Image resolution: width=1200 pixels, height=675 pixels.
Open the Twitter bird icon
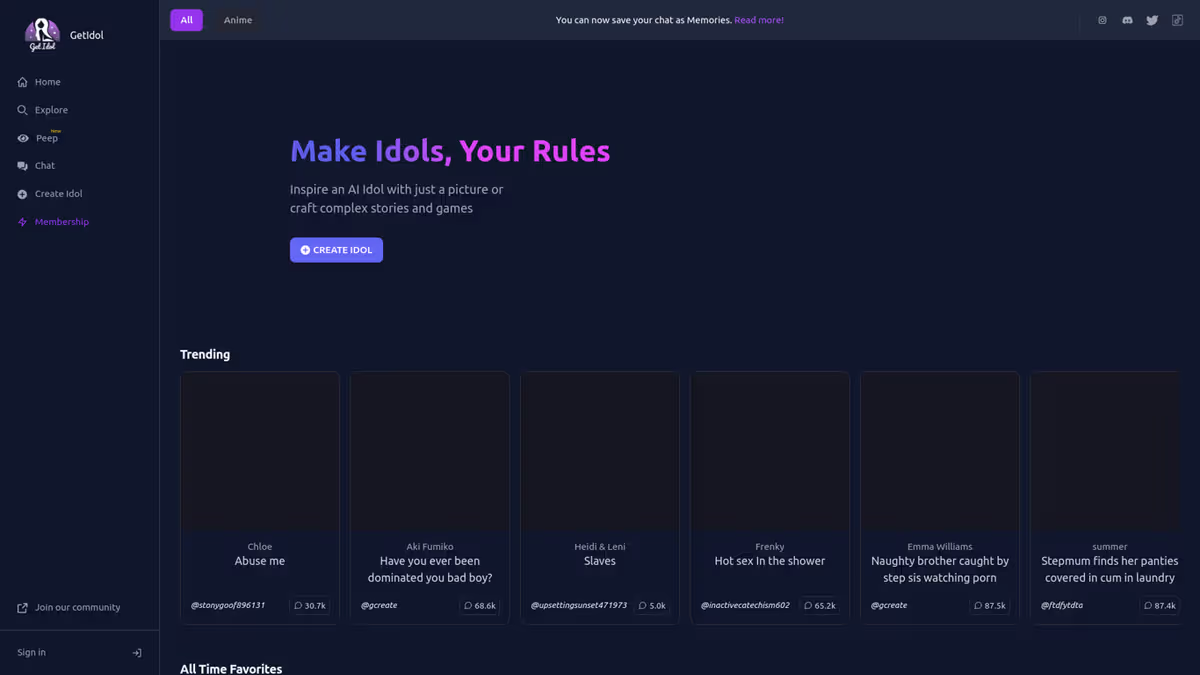pos(1152,20)
